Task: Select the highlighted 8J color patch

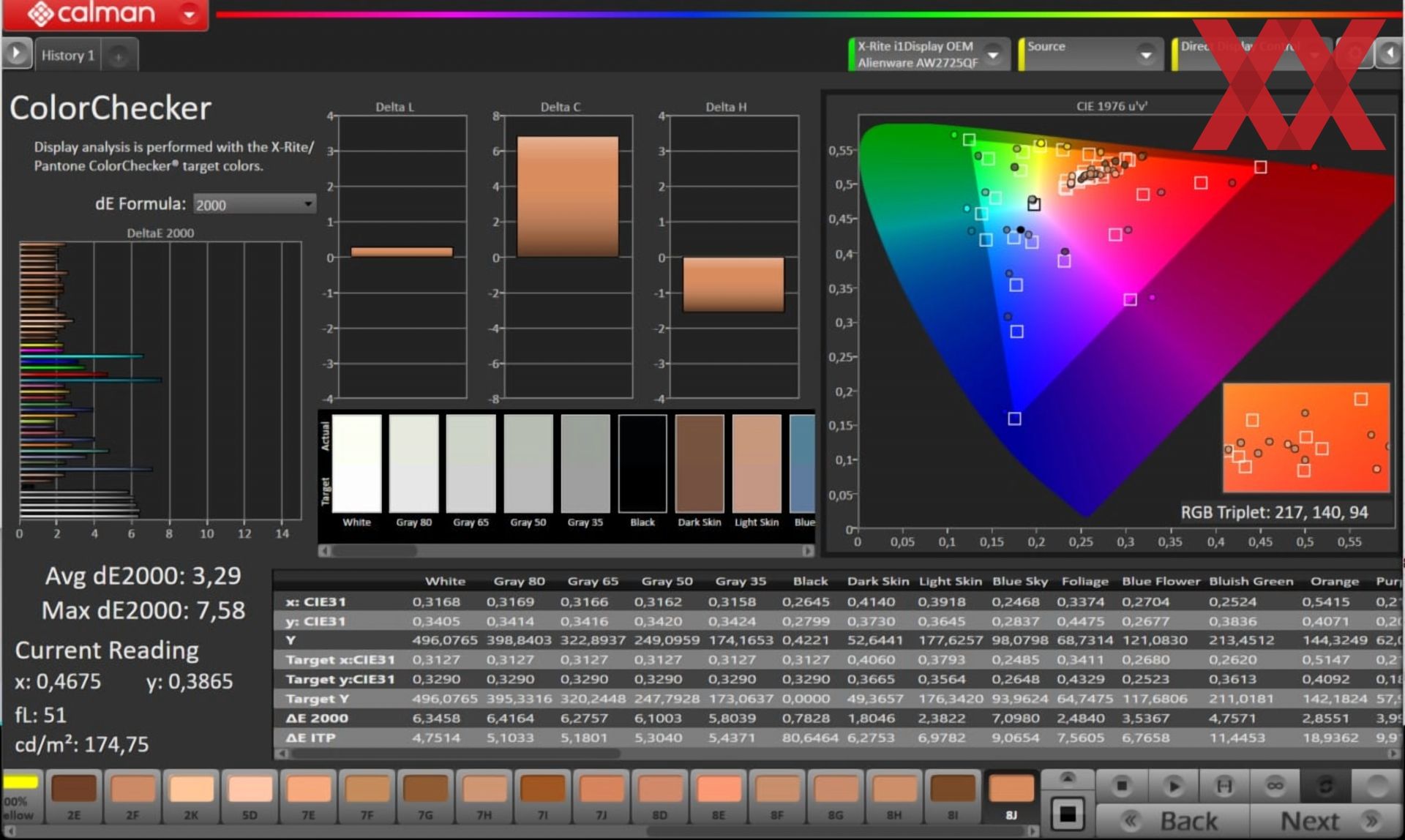Action: (1011, 797)
